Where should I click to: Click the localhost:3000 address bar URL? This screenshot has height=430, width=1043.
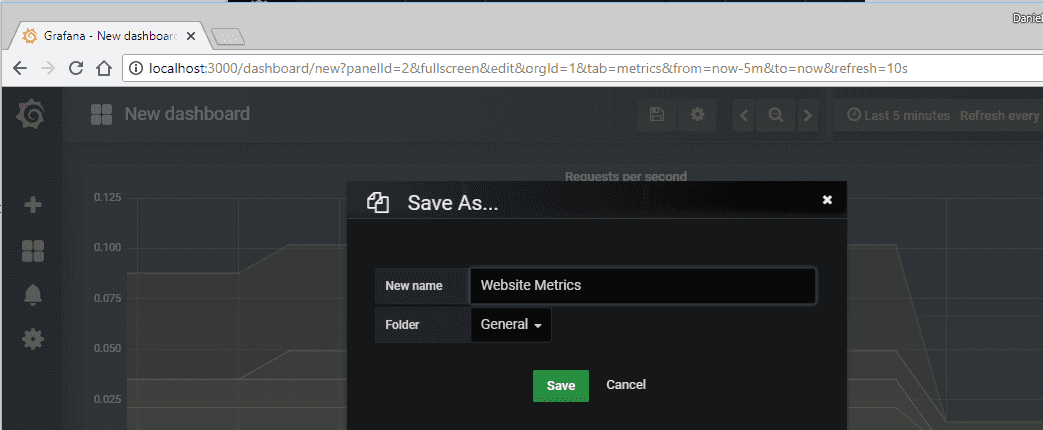[528, 68]
